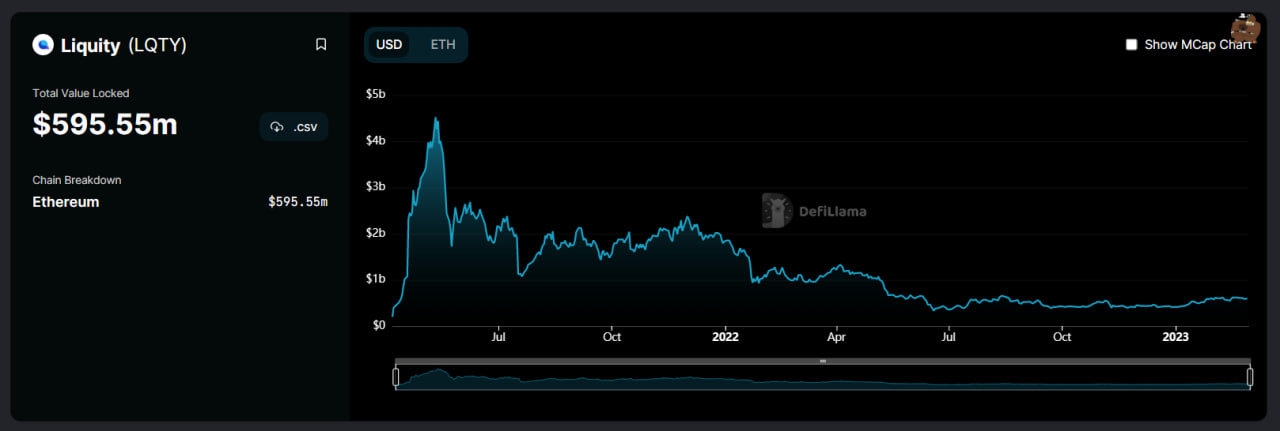Click the 2023 x-axis label
1280x431 pixels.
coord(1176,337)
